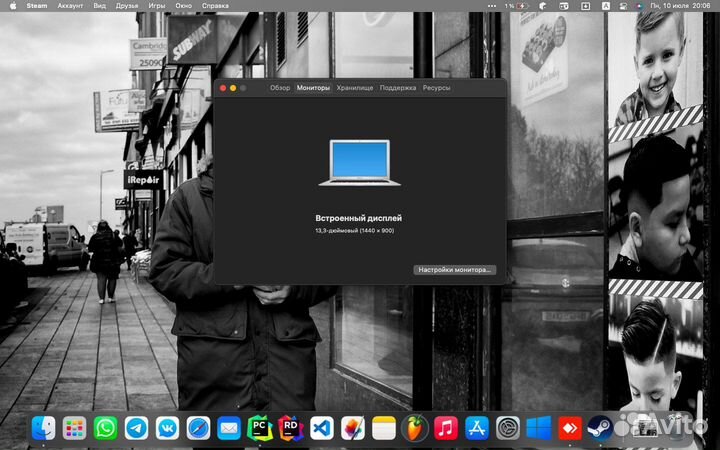Image resolution: width=720 pixels, height=450 pixels.
Task: Open JetBrains Rider in the Dock
Action: pos(291,428)
